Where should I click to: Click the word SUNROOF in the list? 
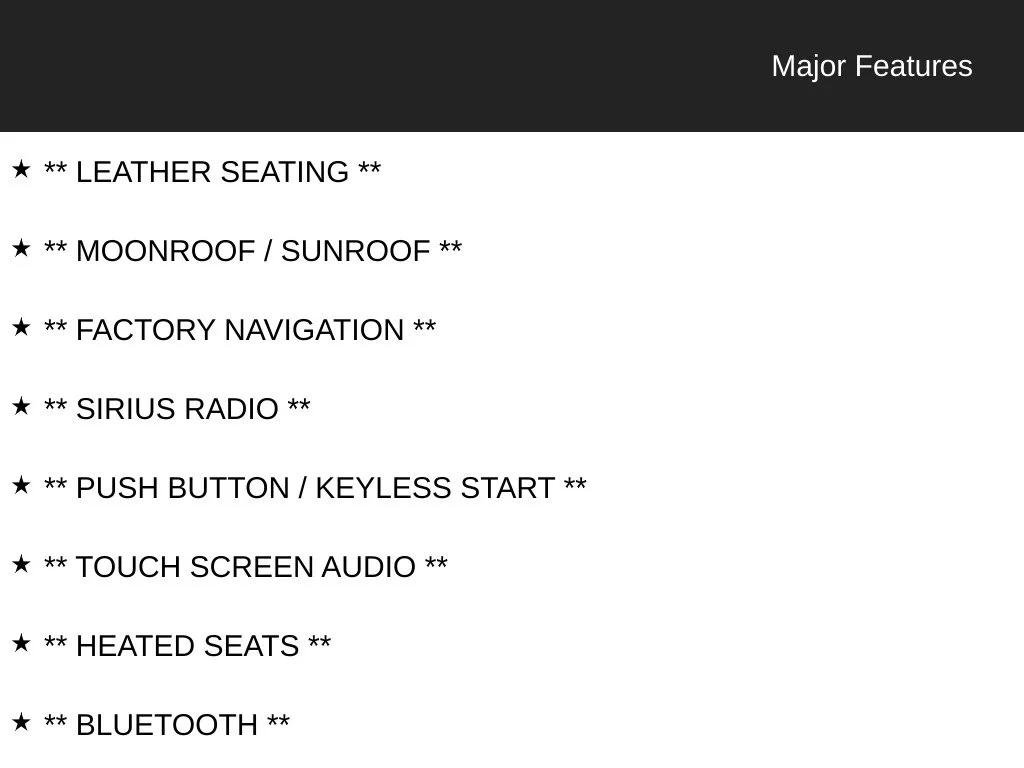coord(355,251)
